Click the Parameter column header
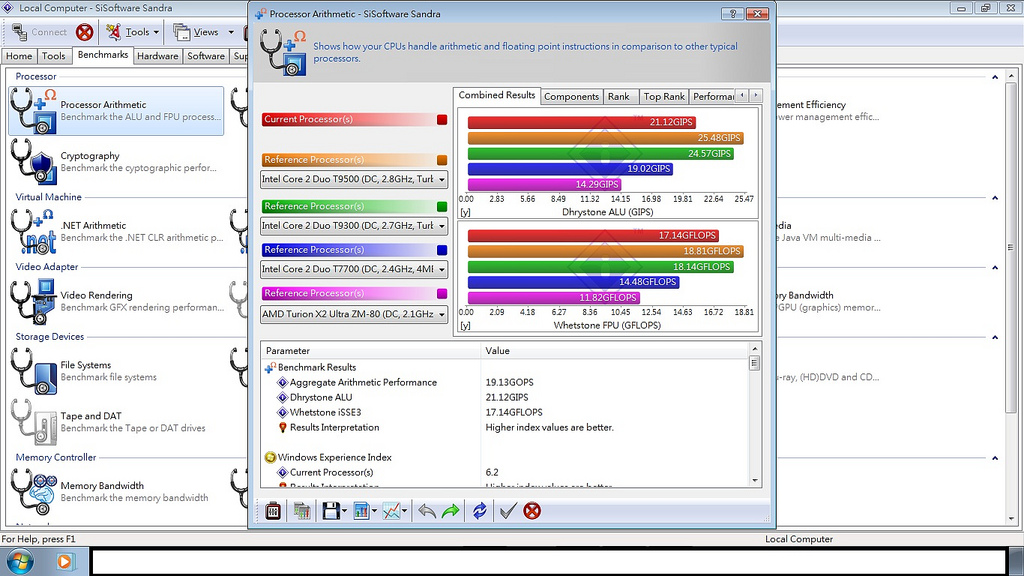This screenshot has width=1024, height=576. [x=371, y=351]
